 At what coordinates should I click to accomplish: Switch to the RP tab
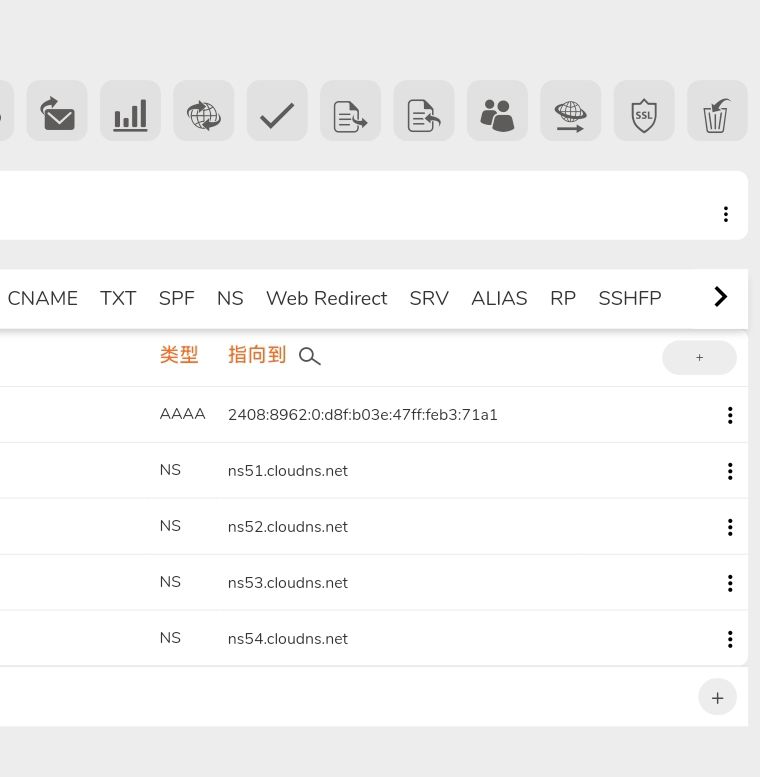point(563,298)
